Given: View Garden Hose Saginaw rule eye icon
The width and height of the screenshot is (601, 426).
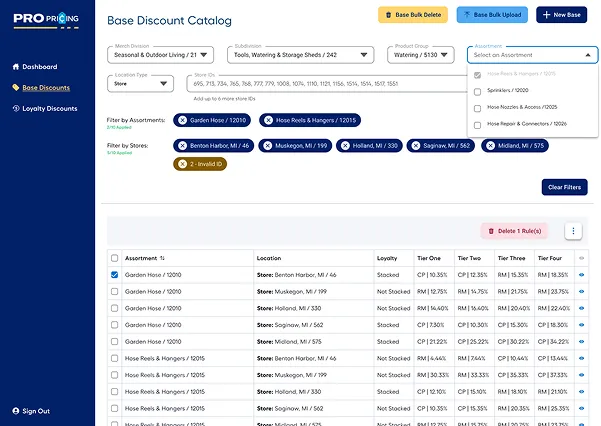Looking at the screenshot, I should pyautogui.click(x=581, y=325).
